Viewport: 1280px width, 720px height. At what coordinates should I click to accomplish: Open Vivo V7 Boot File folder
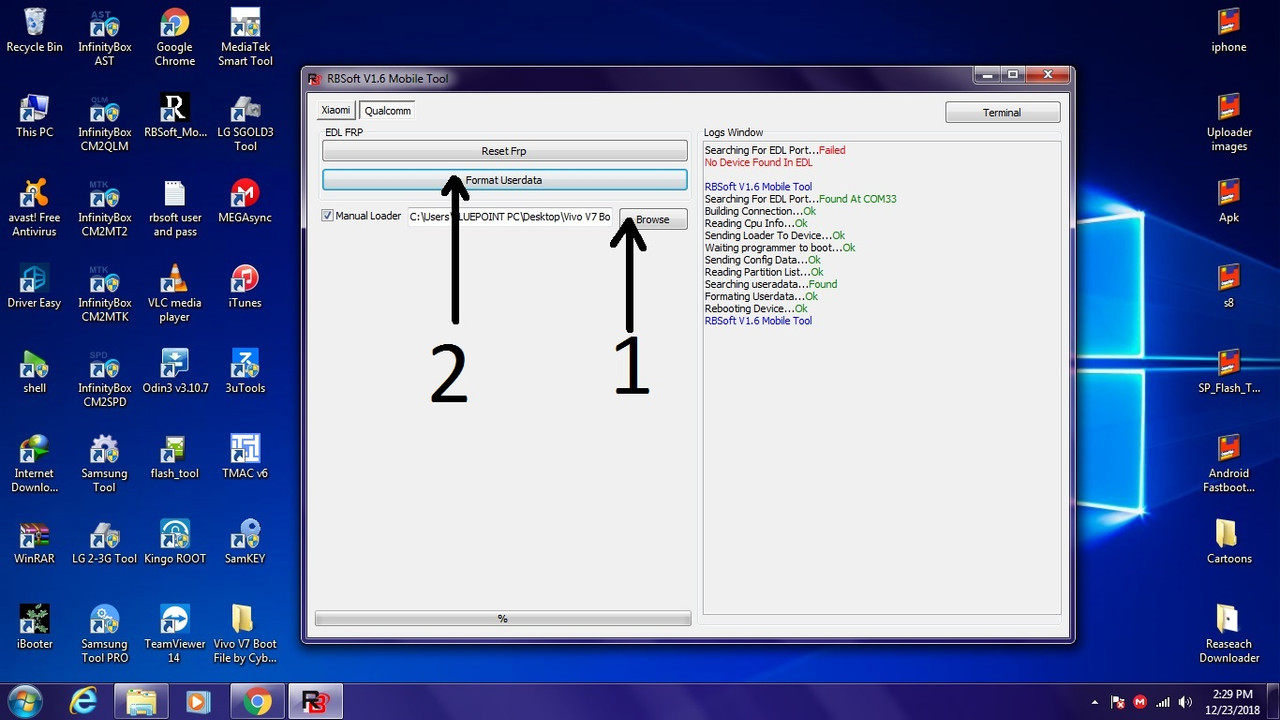[245, 634]
